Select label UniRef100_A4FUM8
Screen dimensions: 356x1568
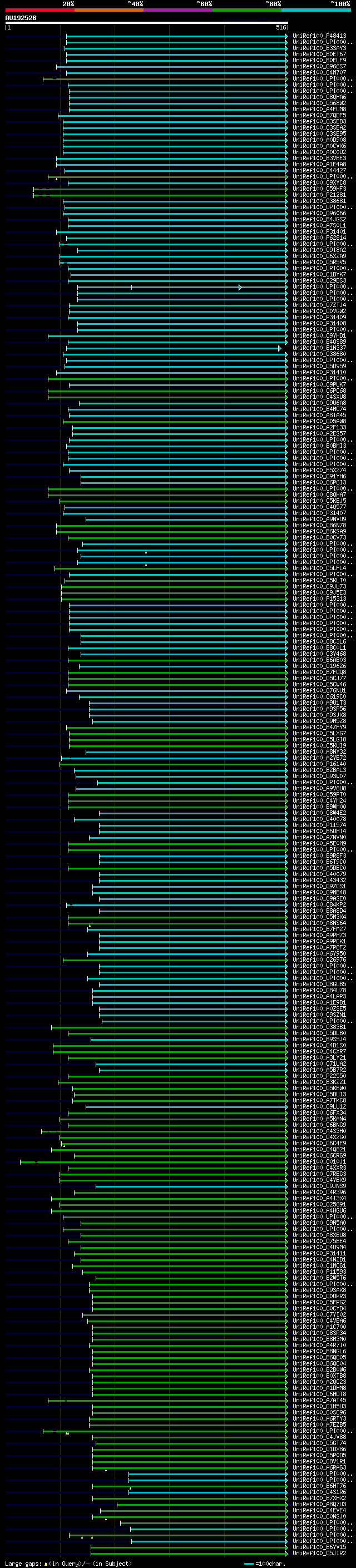319,110
